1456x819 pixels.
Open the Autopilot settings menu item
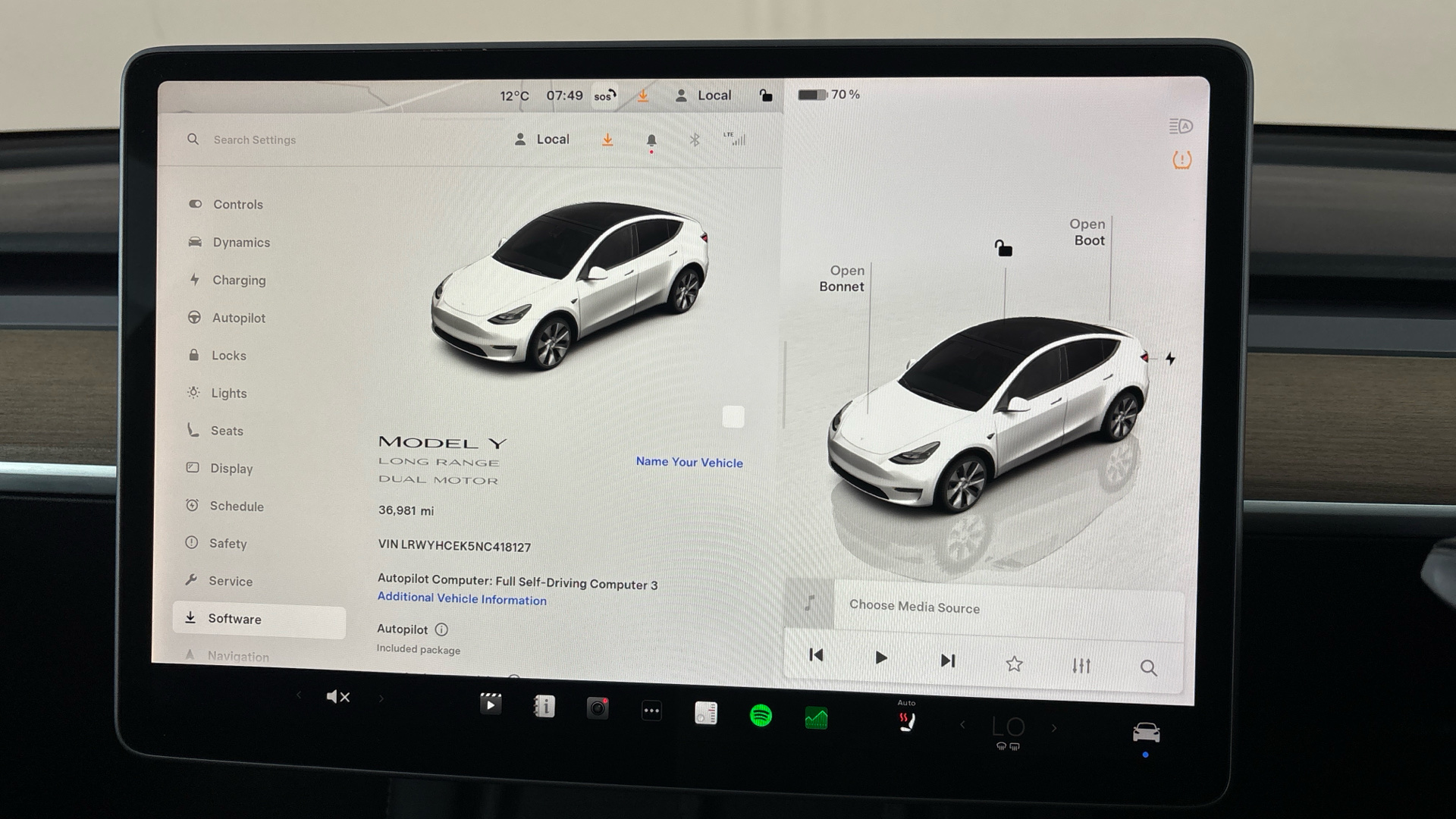238,318
